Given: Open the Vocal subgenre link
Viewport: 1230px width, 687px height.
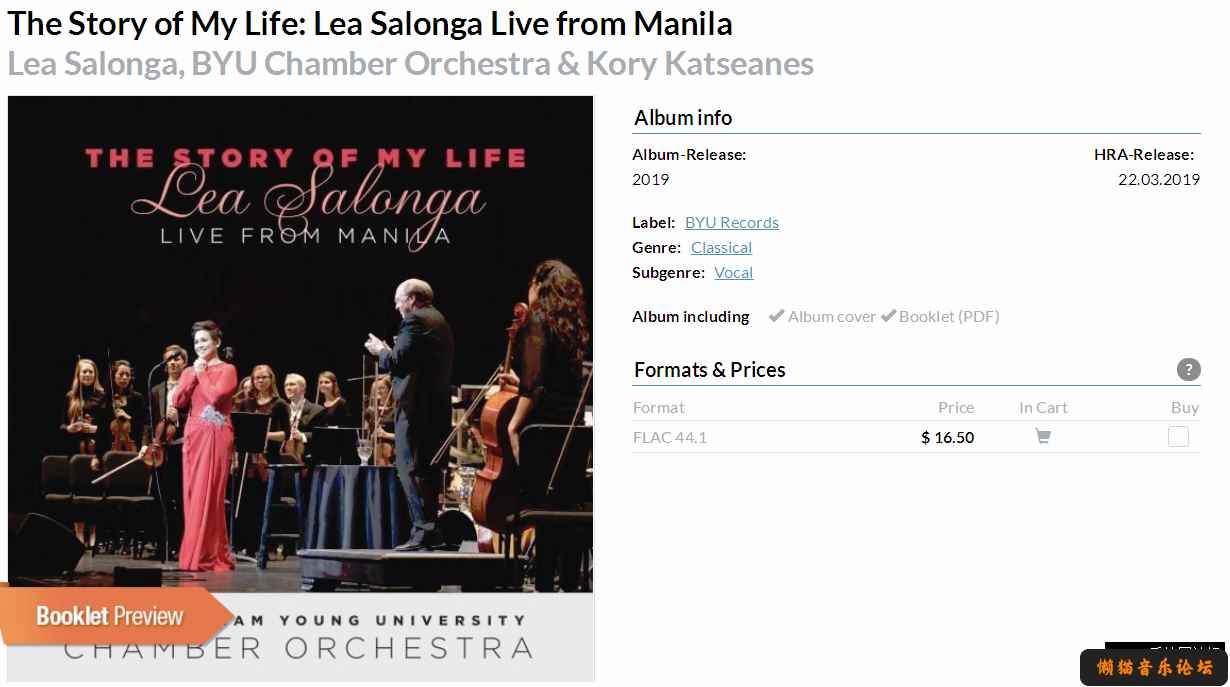Looking at the screenshot, I should tap(734, 272).
